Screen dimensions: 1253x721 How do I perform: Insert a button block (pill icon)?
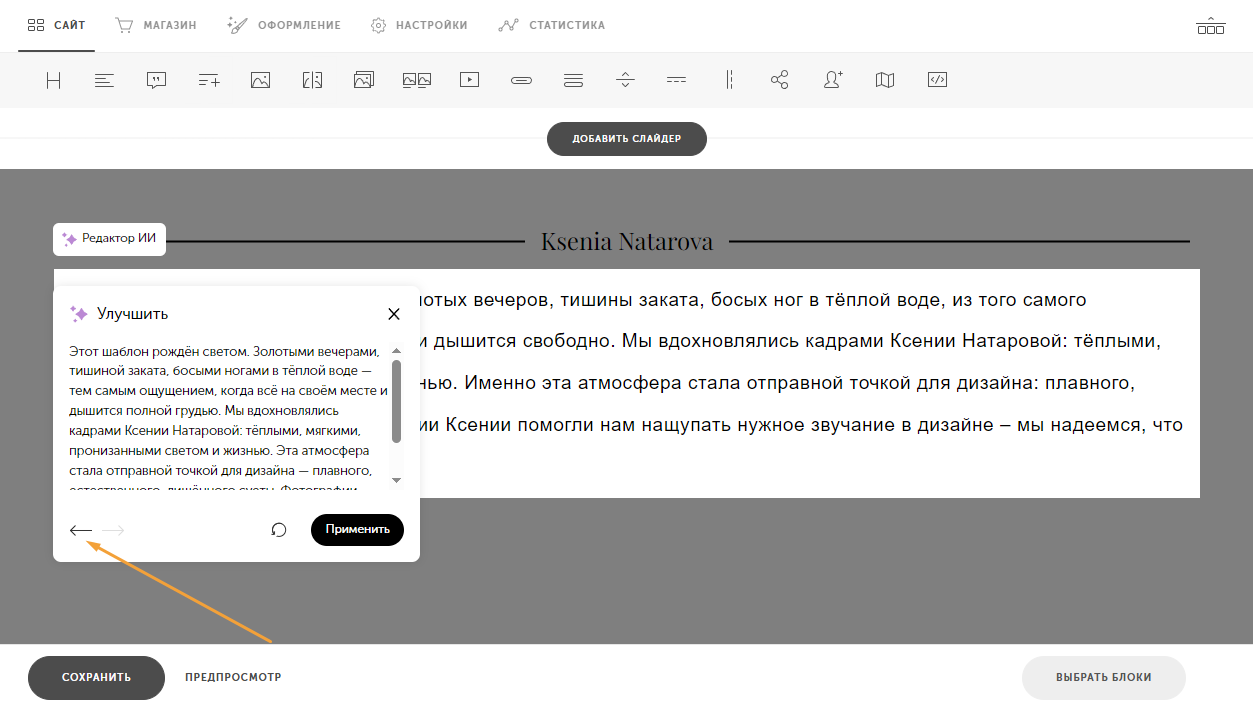(x=520, y=79)
